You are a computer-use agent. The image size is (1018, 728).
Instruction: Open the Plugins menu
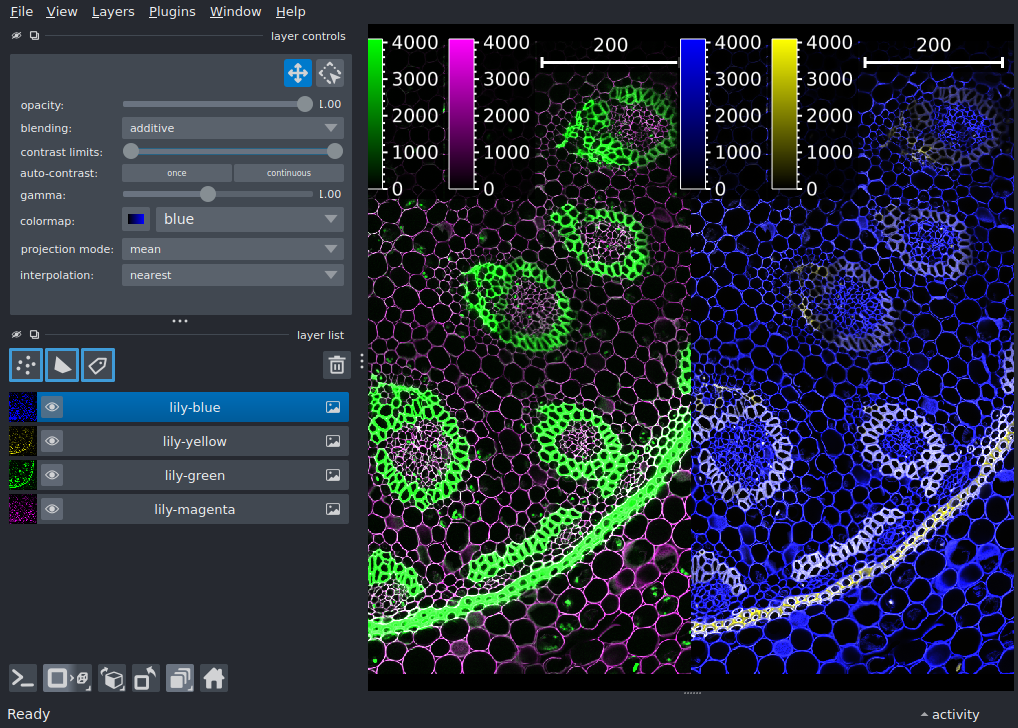coord(171,11)
